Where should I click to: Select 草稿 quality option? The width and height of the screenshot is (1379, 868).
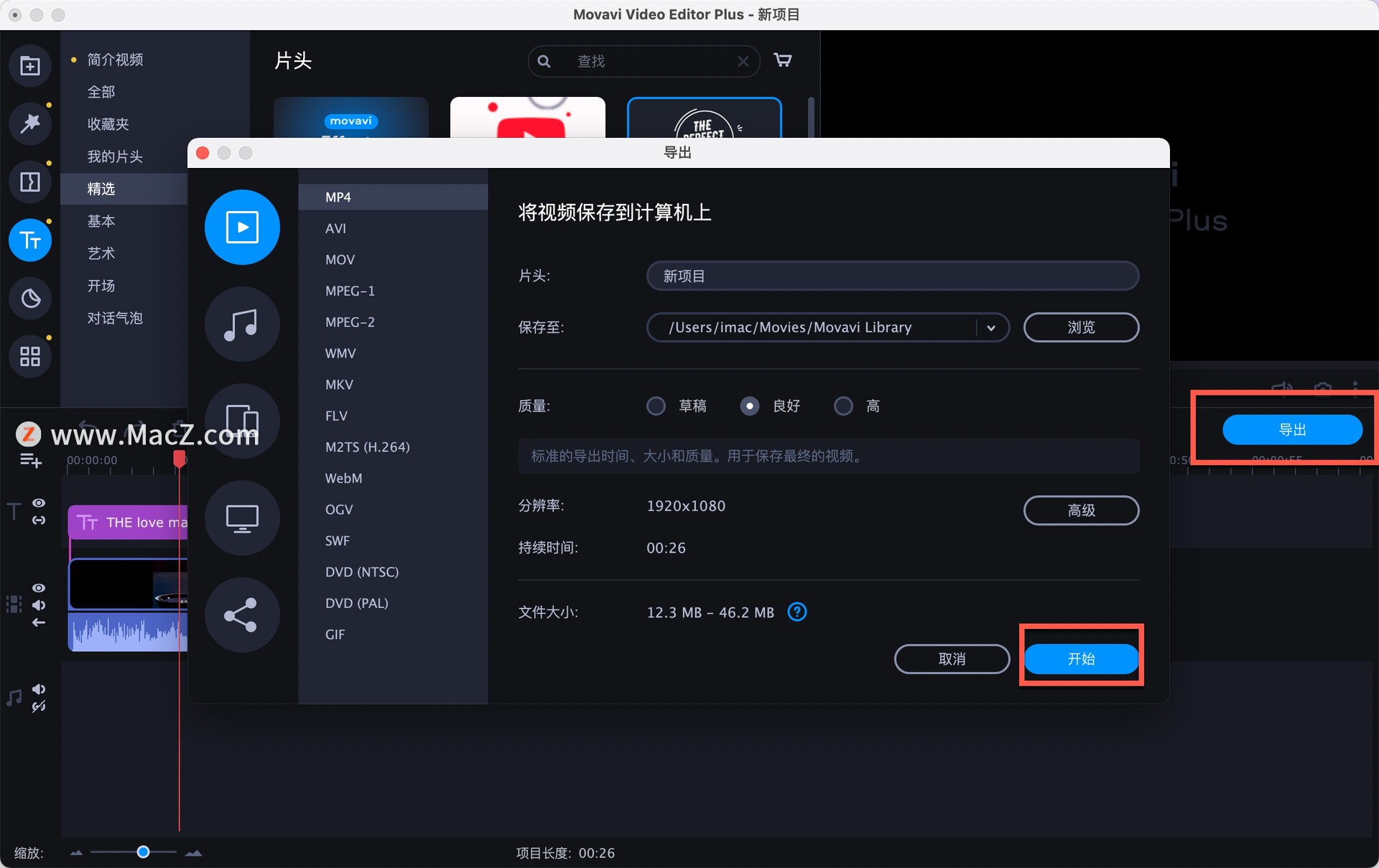tap(656, 406)
